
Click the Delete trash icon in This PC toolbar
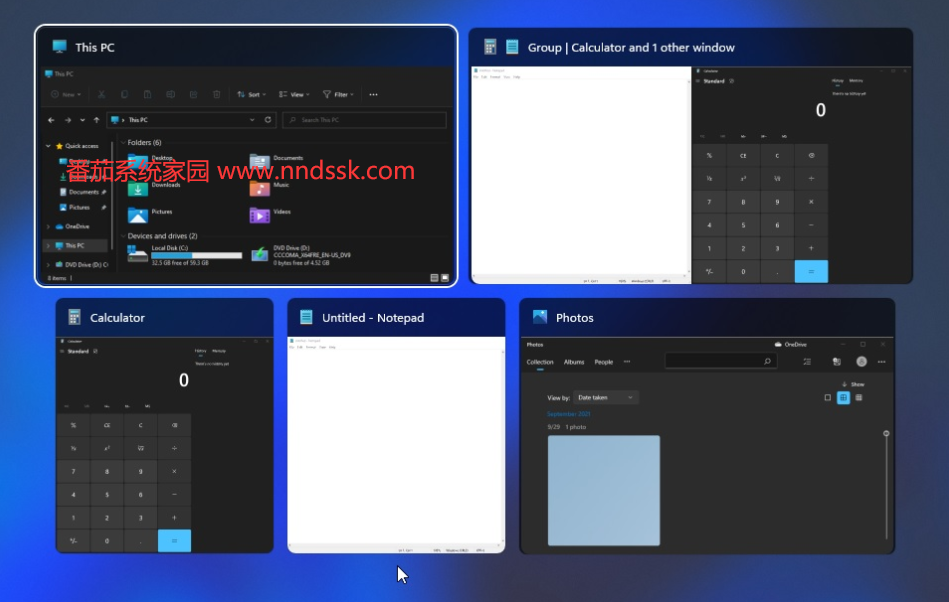[x=217, y=94]
